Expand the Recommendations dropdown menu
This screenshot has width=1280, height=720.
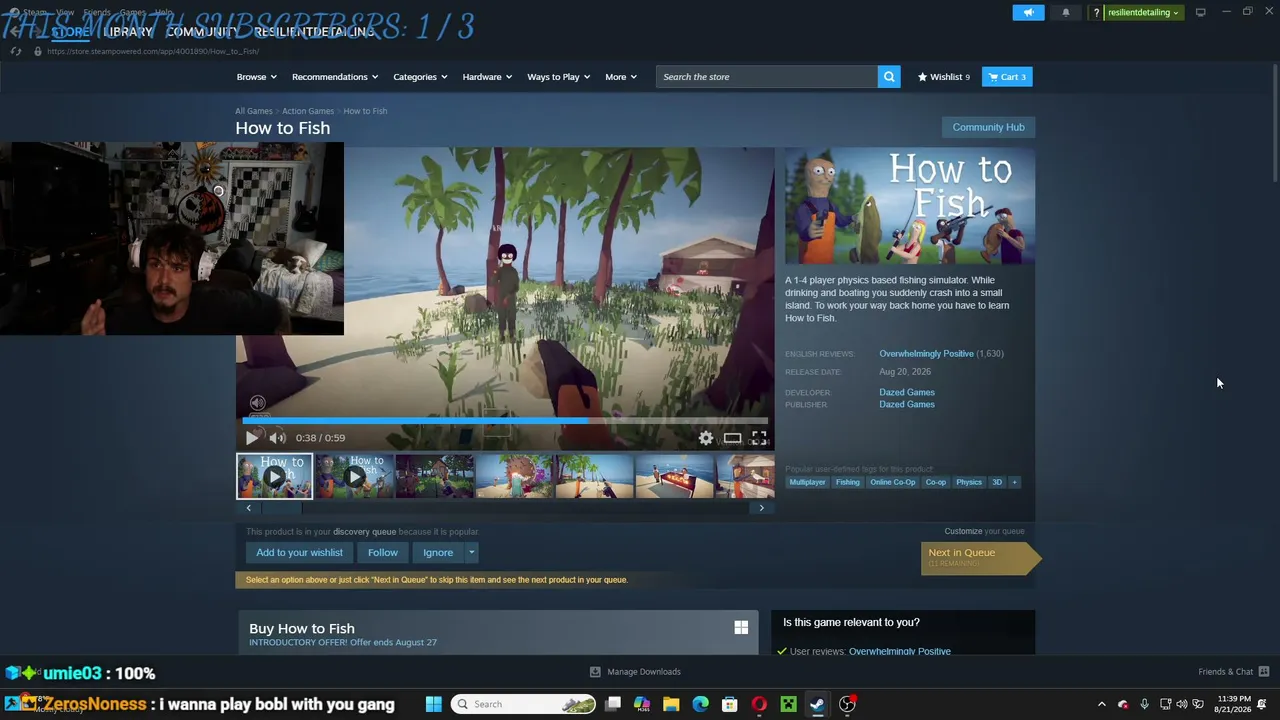tap(335, 77)
